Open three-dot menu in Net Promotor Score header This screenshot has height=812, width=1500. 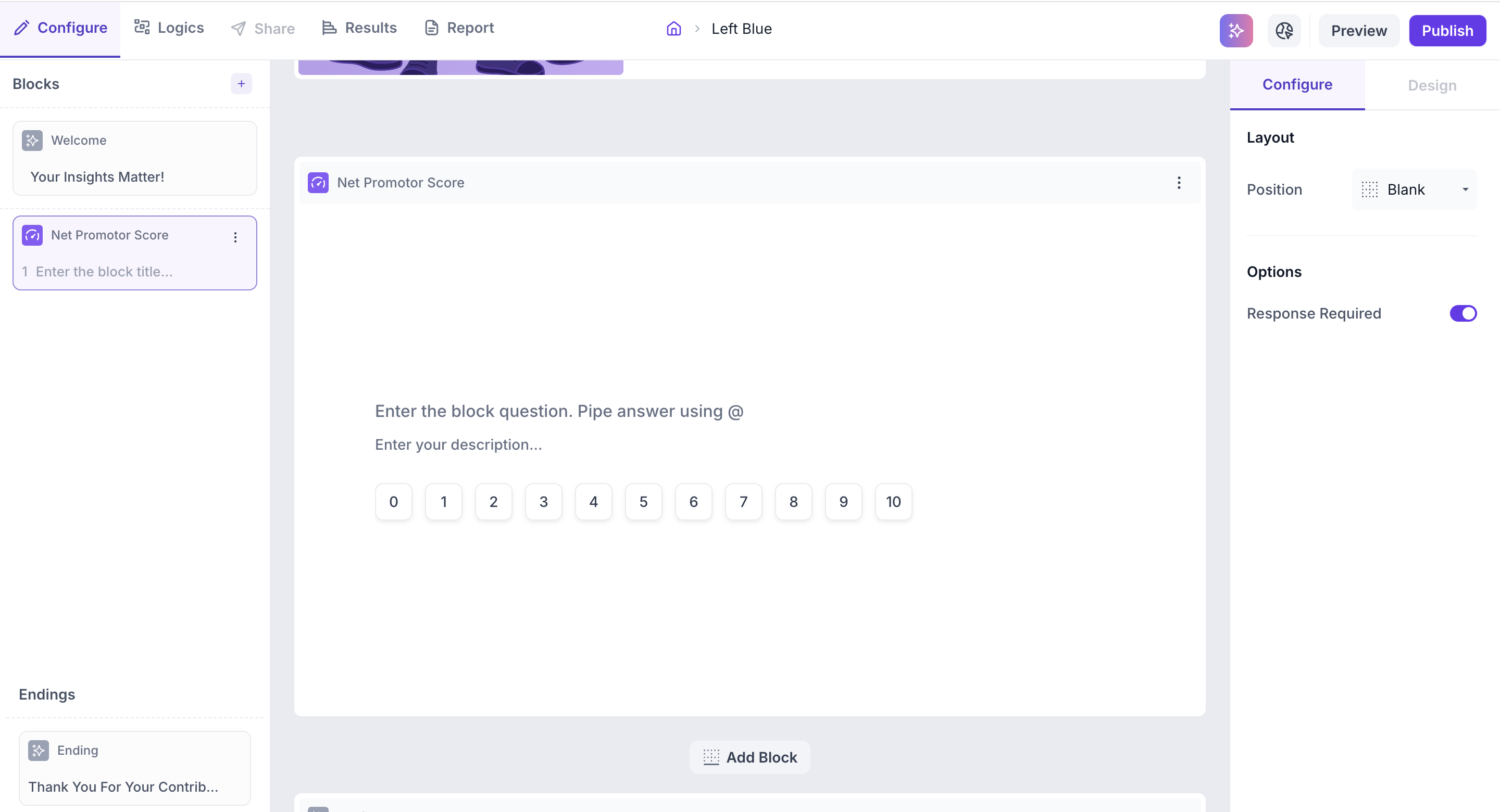[x=1179, y=183]
